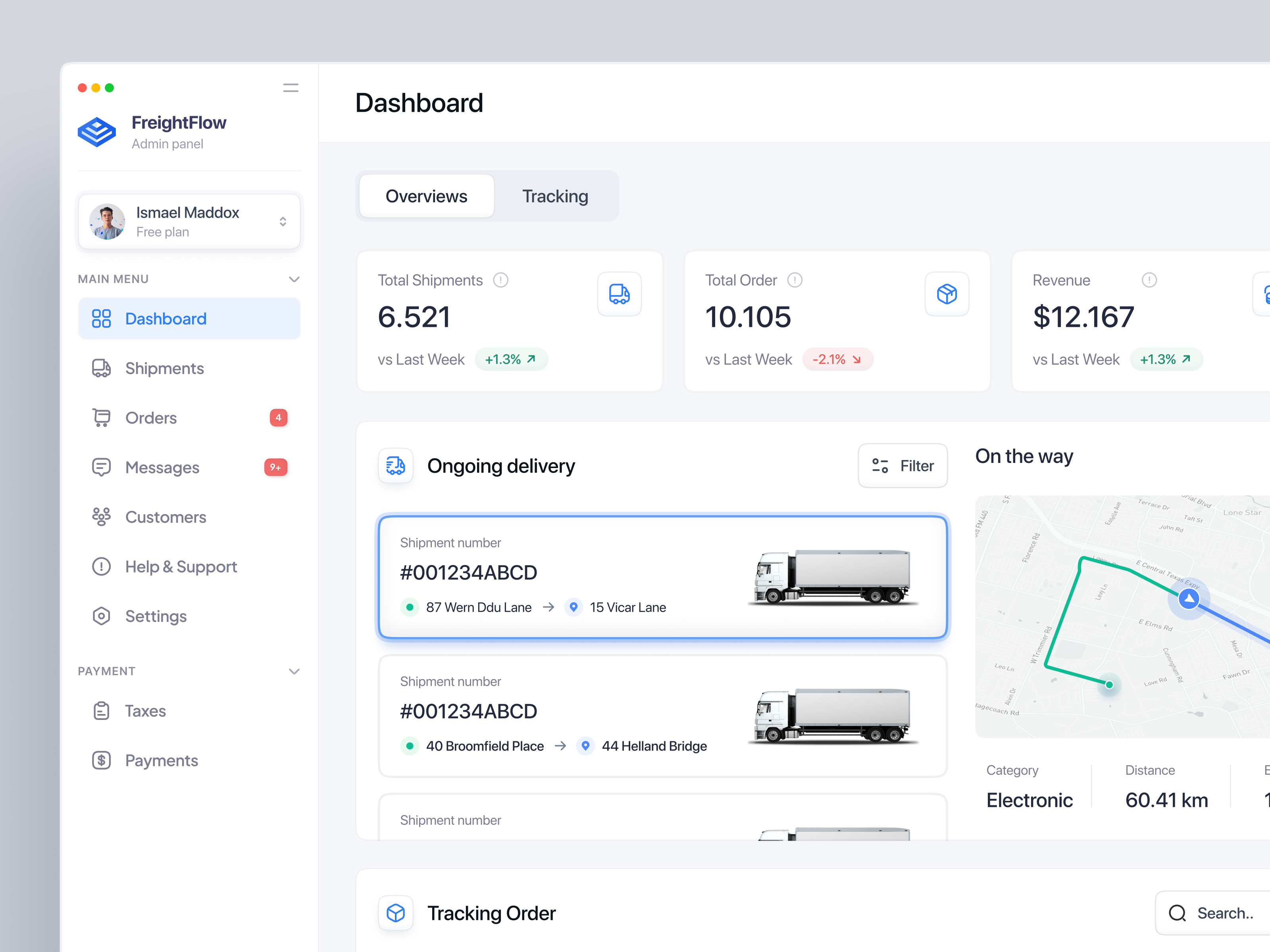1270x952 pixels.
Task: Select the Shipments truck icon in the sidebar
Action: click(101, 368)
